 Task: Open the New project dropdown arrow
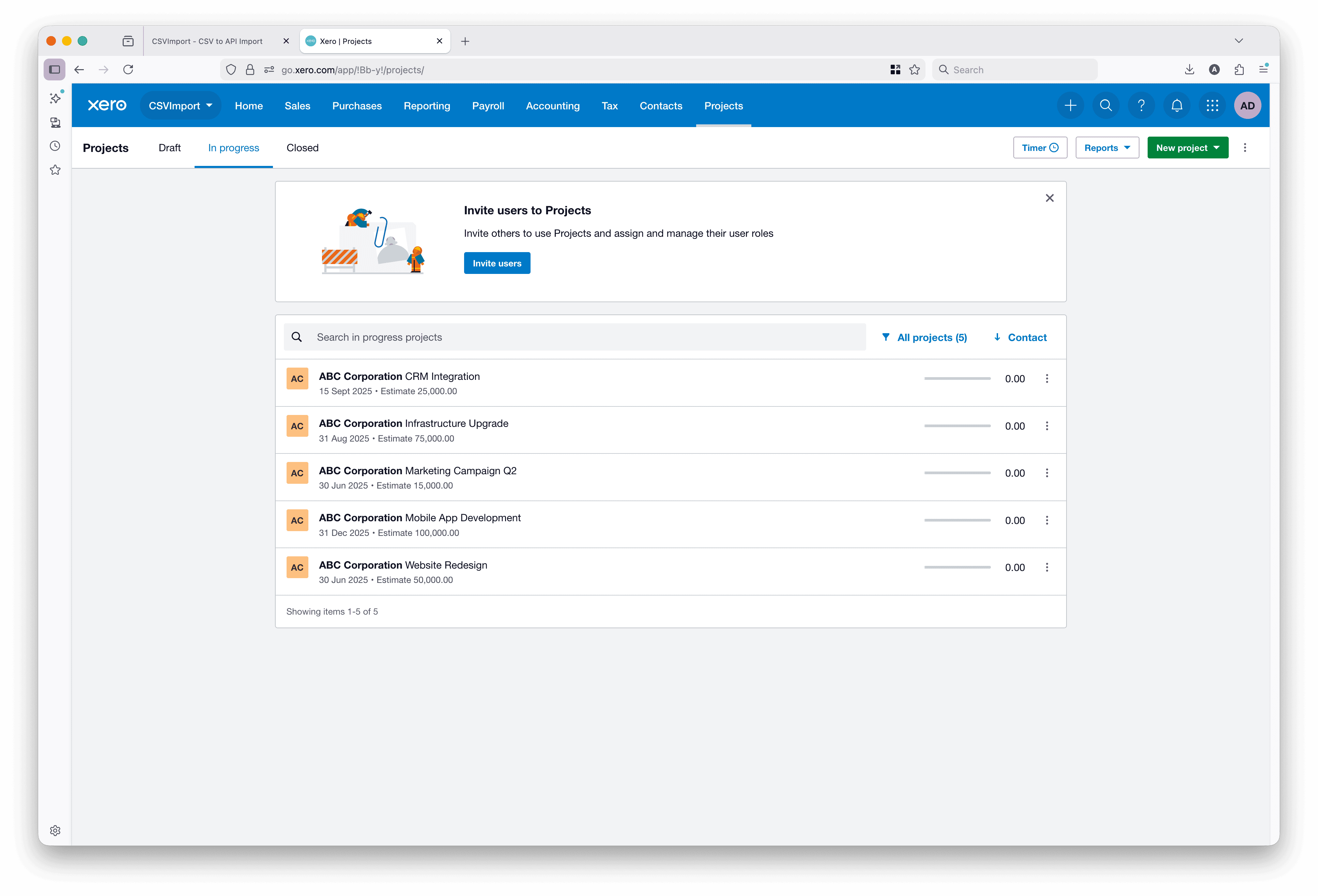tap(1216, 148)
